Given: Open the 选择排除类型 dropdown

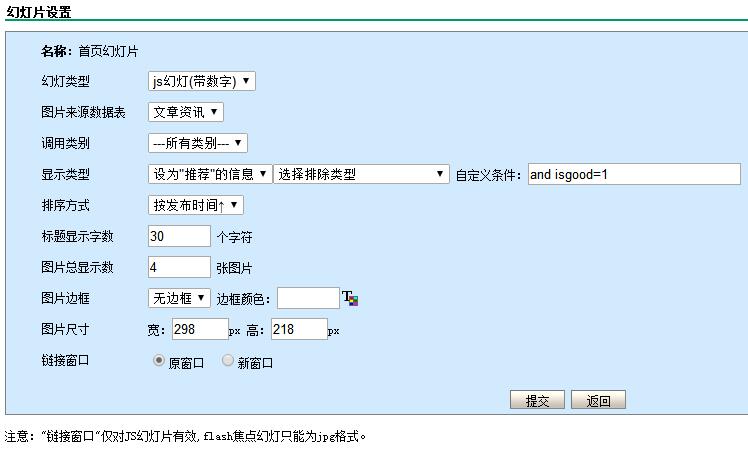Looking at the screenshot, I should coord(361,174).
